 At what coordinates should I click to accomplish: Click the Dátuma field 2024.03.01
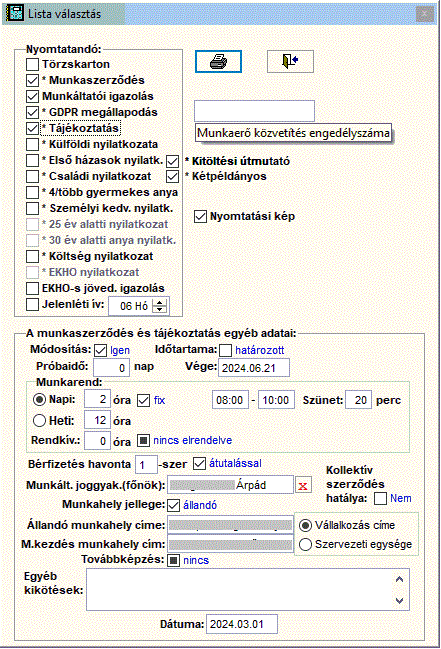tap(242, 624)
